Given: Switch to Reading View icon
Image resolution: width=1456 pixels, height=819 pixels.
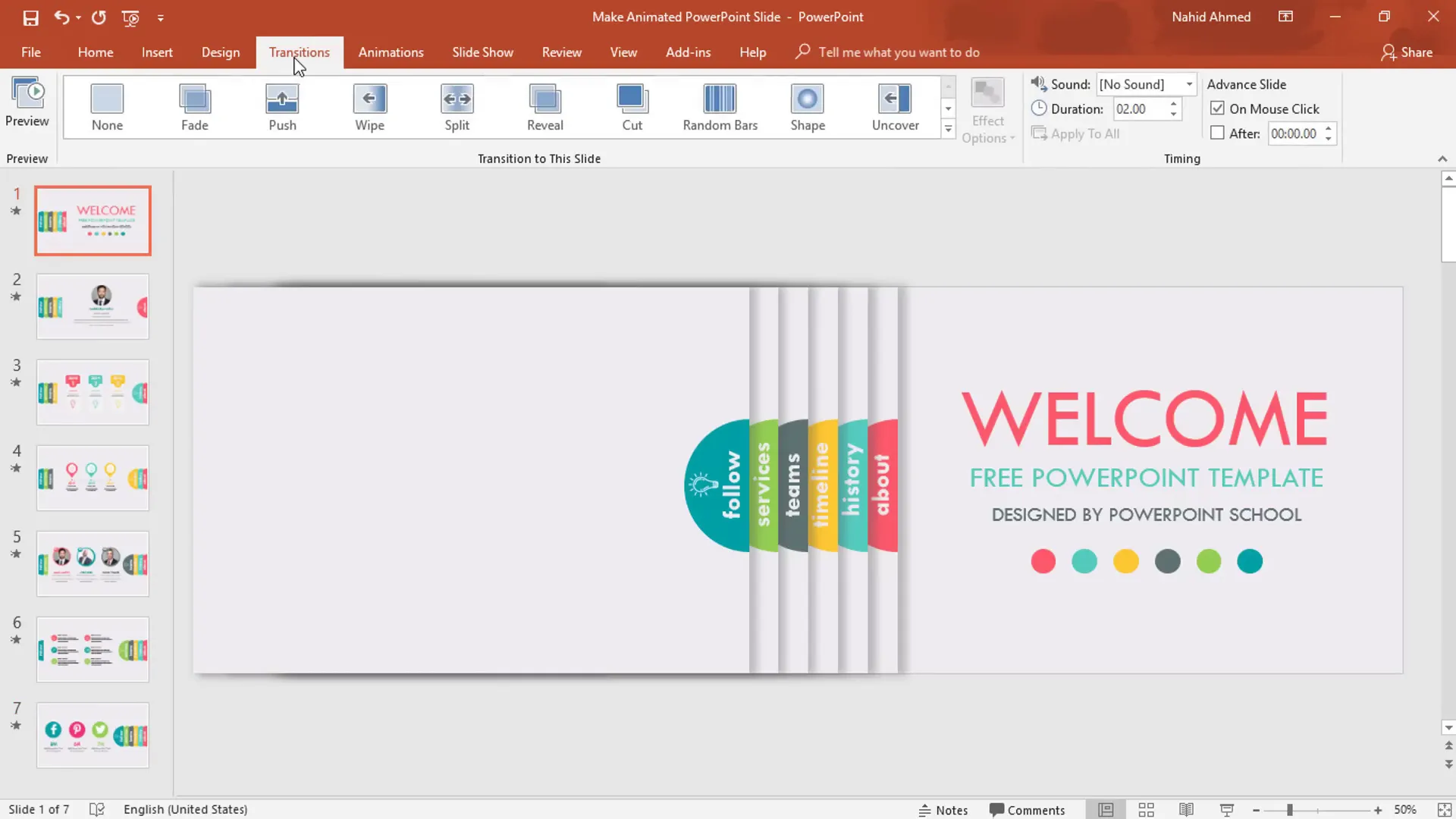Looking at the screenshot, I should (1187, 810).
